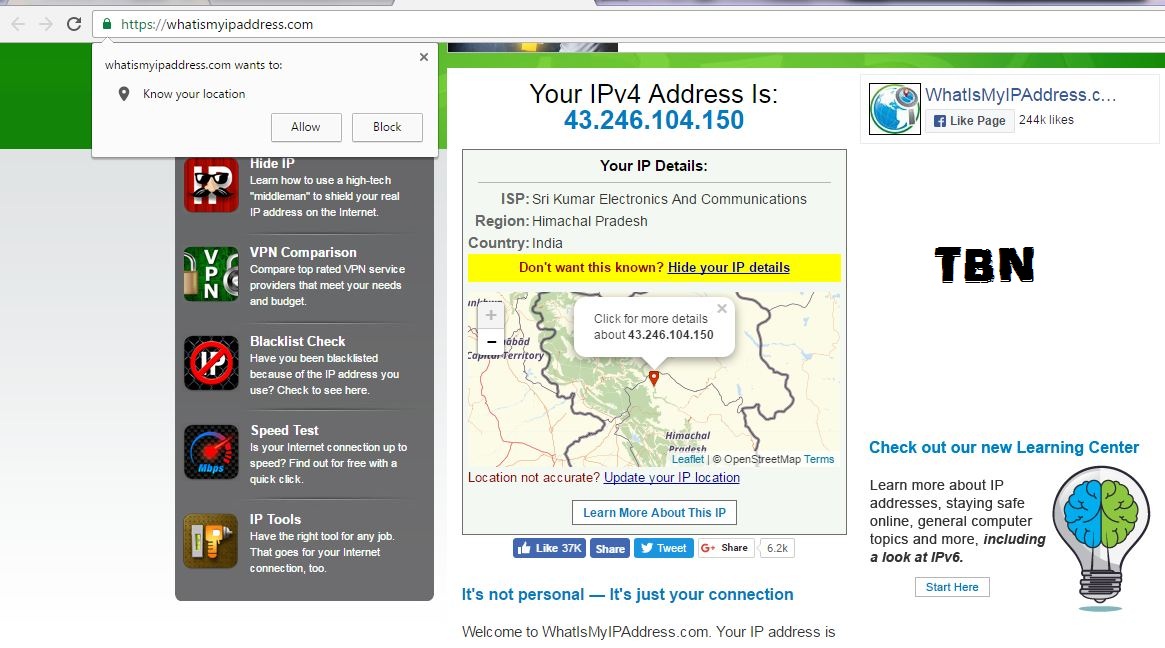This screenshot has width=1165, height=648.
Task: Click the map popup for more details
Action: pyautogui.click(x=654, y=327)
